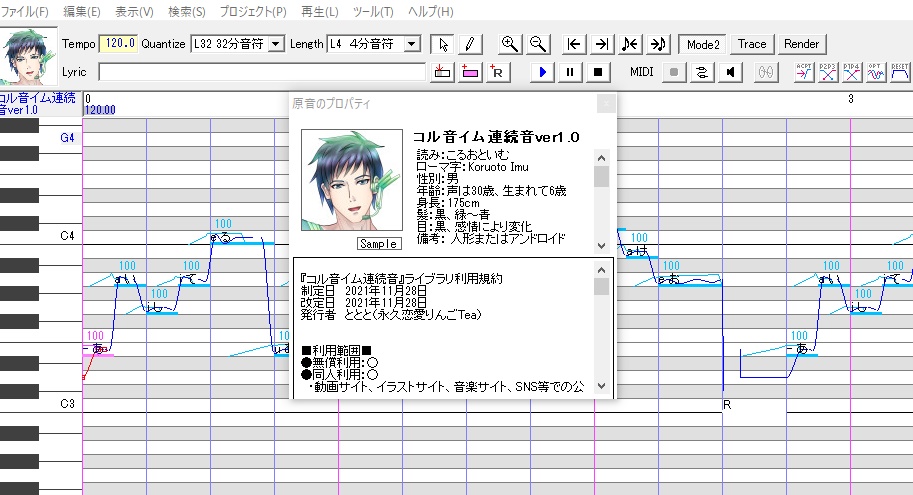
Task: Select the pencil draw tool
Action: [x=469, y=44]
